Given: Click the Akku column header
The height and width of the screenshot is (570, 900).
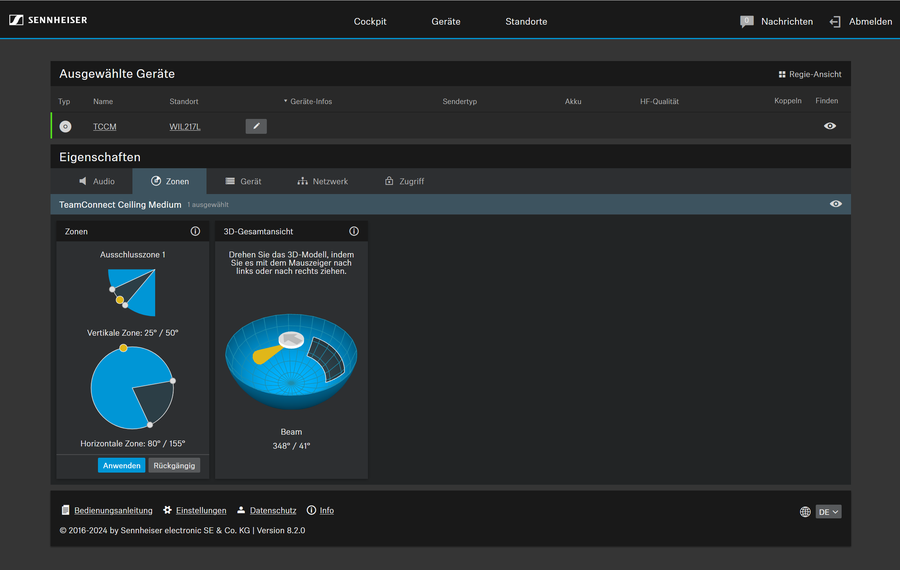Looking at the screenshot, I should pyautogui.click(x=573, y=102).
